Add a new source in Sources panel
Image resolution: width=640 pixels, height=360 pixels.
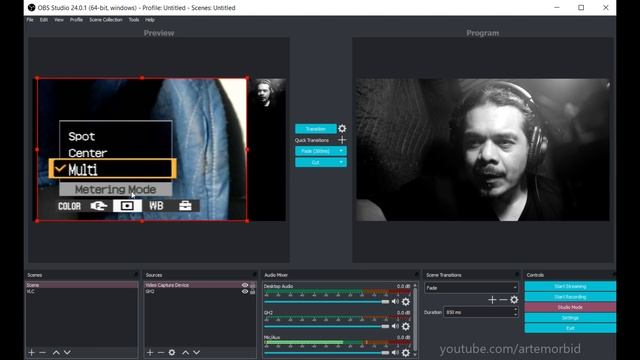point(150,352)
